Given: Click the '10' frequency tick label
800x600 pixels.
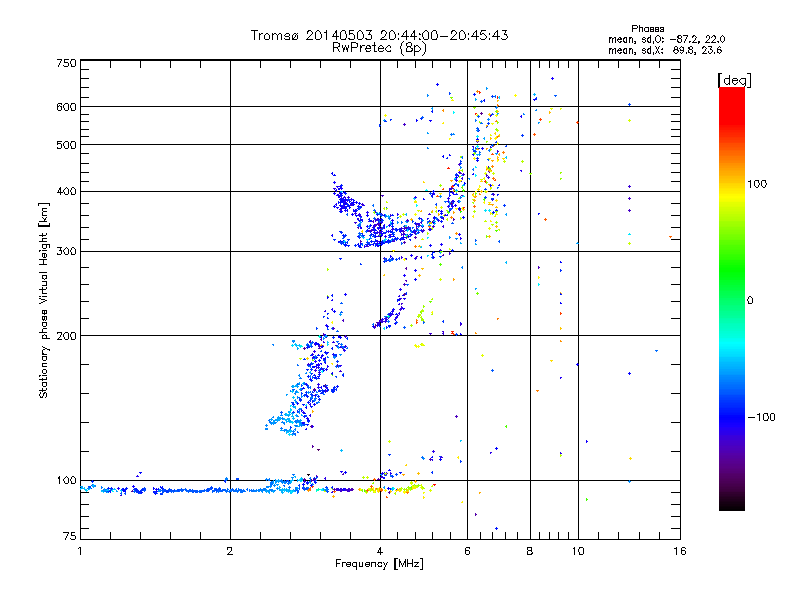Looking at the screenshot, I should coord(578,551).
